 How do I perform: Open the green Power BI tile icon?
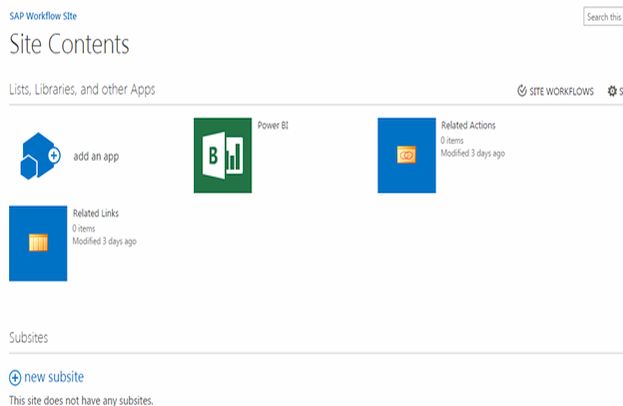(222, 155)
